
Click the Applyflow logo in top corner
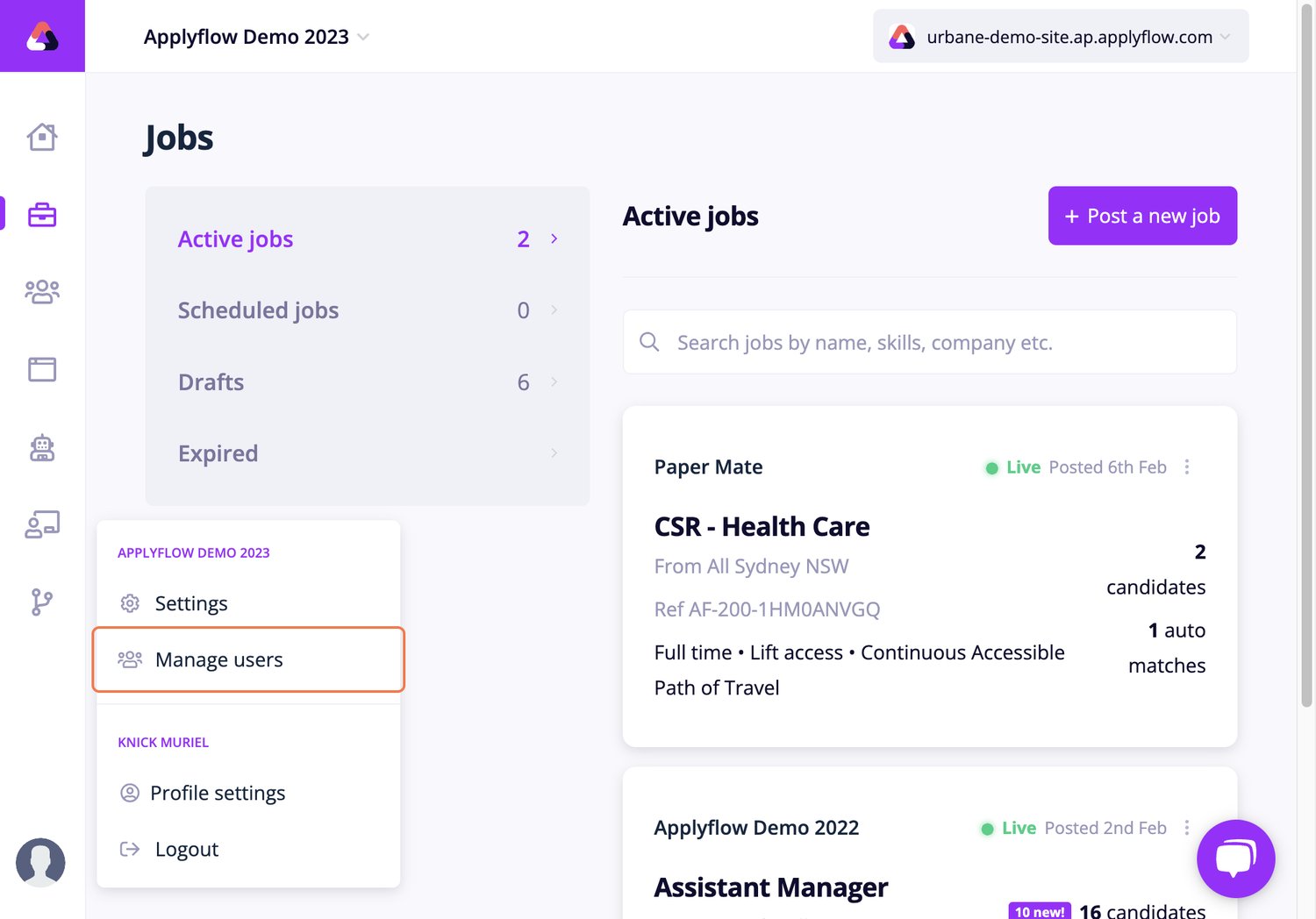pos(41,35)
